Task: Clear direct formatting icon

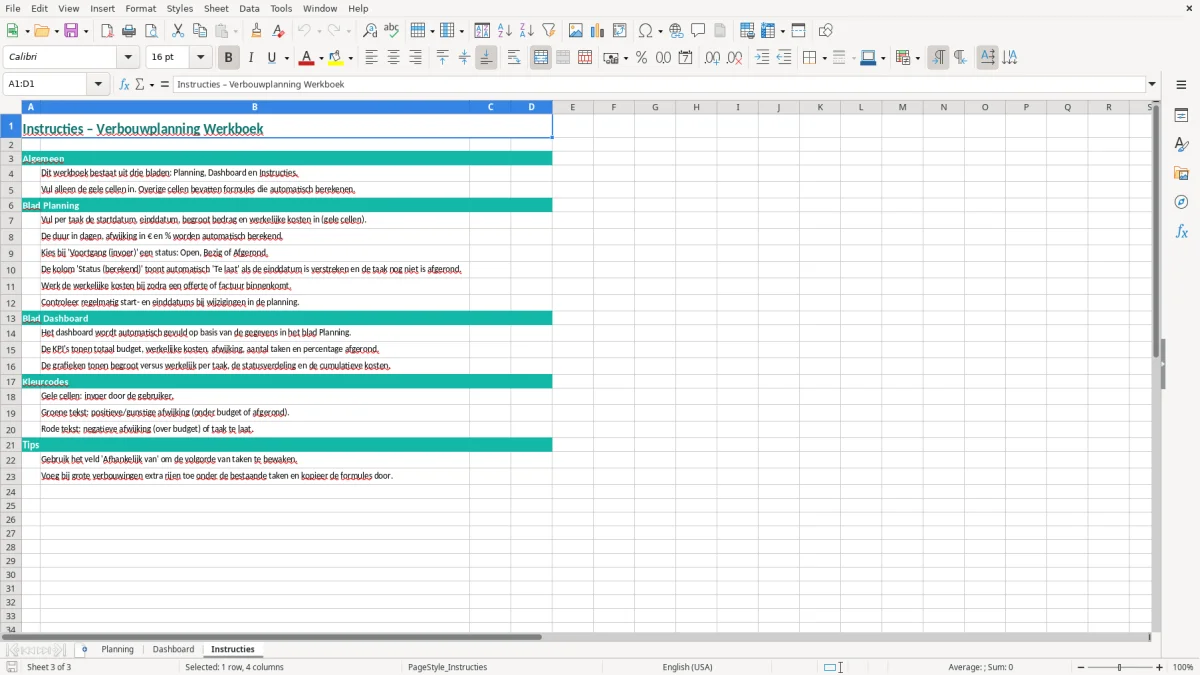Action: click(279, 31)
